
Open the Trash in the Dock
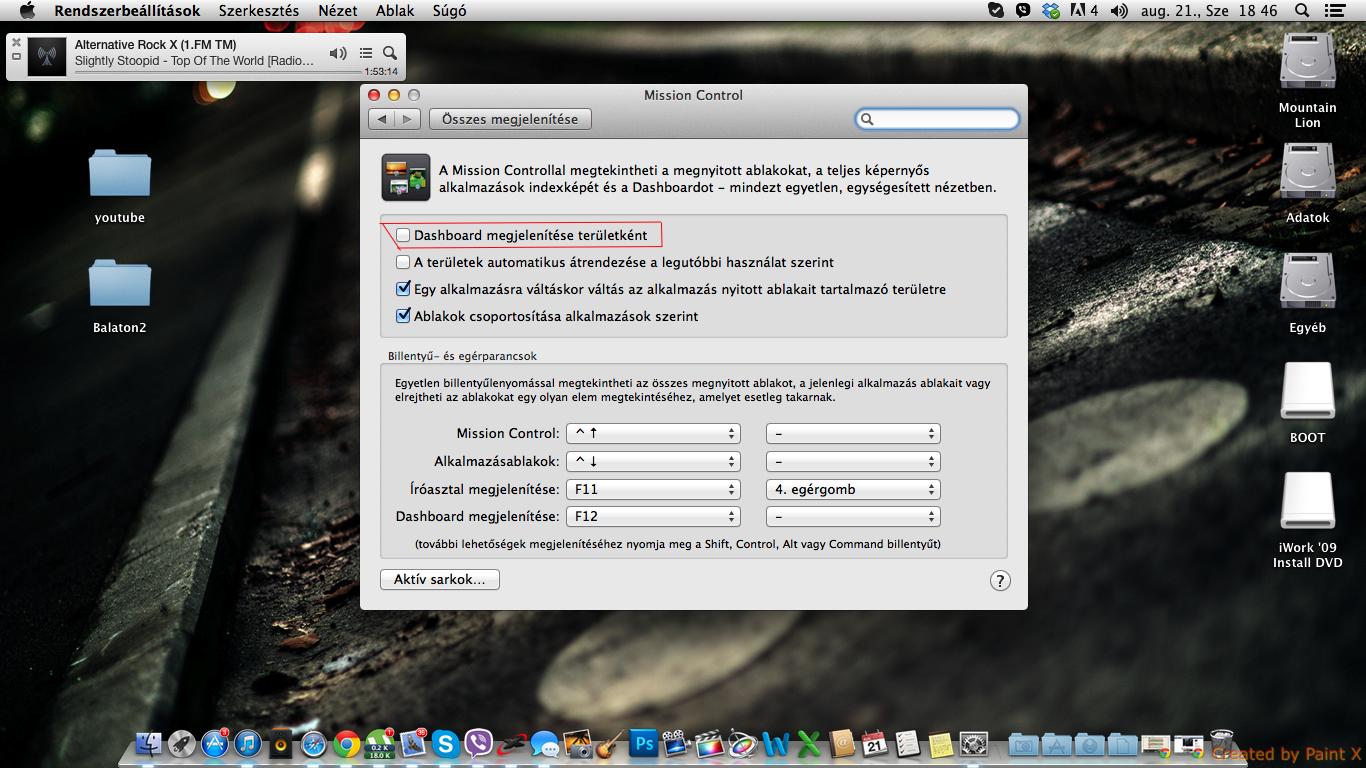click(x=1222, y=742)
